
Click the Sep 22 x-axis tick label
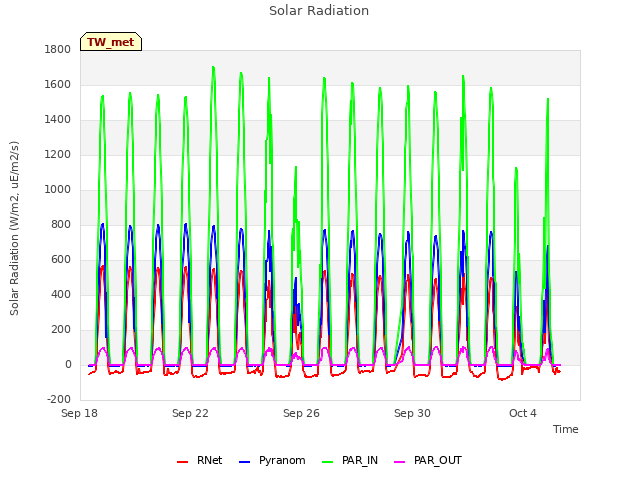coord(190,413)
